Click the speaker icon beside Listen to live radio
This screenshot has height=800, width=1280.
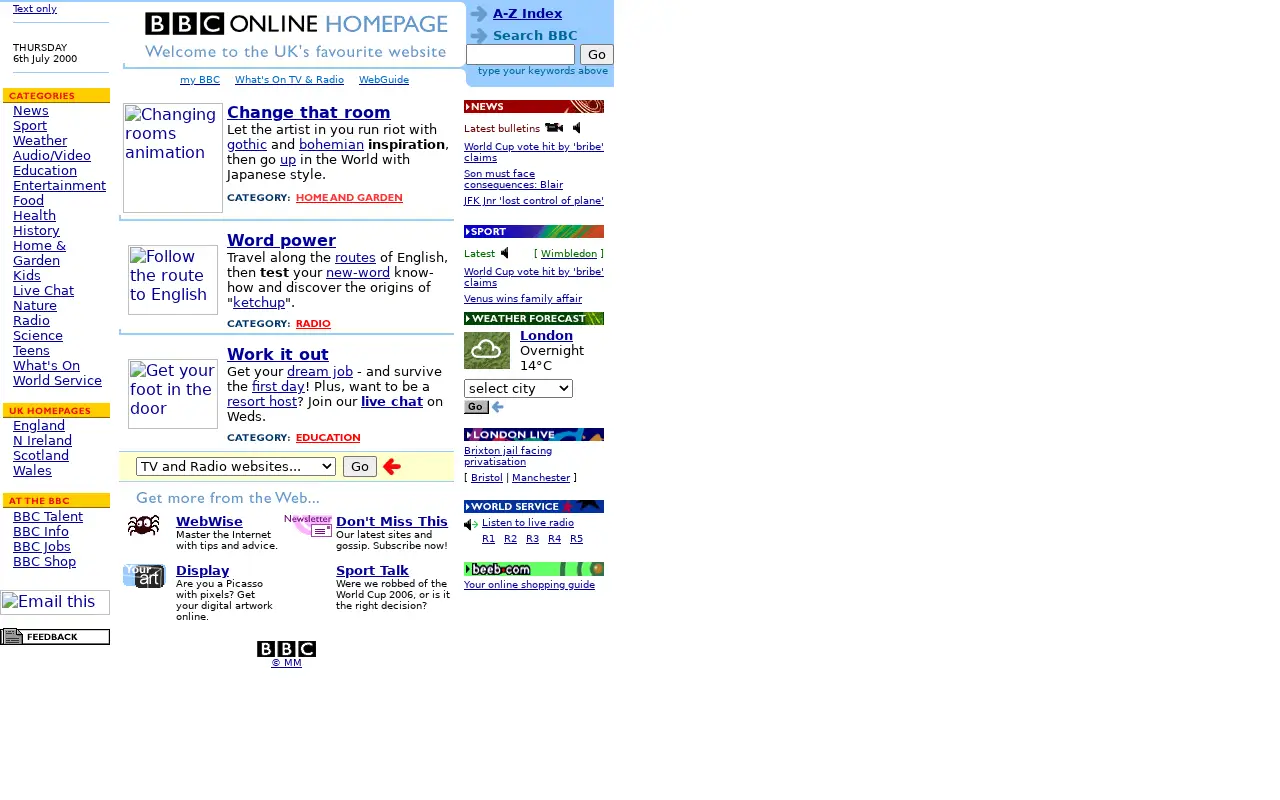tap(471, 524)
